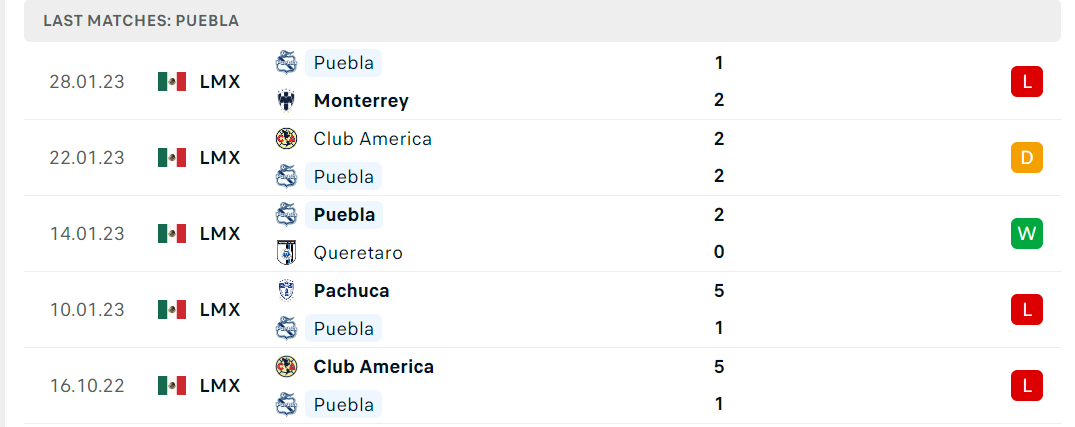The height and width of the screenshot is (427, 1075).
Task: Open the Pachuca team link
Action: 351,291
